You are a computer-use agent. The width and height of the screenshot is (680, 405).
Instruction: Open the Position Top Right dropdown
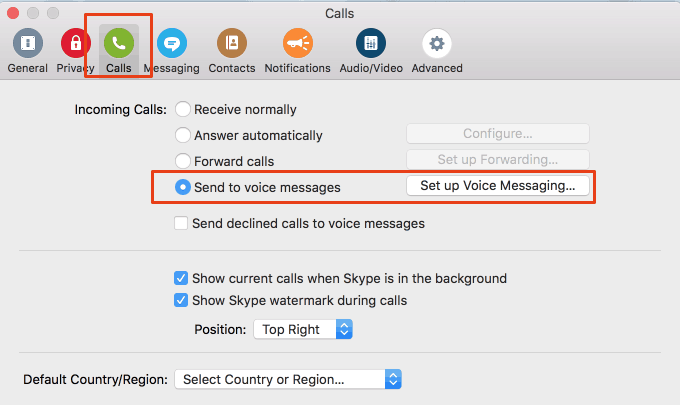(x=303, y=330)
